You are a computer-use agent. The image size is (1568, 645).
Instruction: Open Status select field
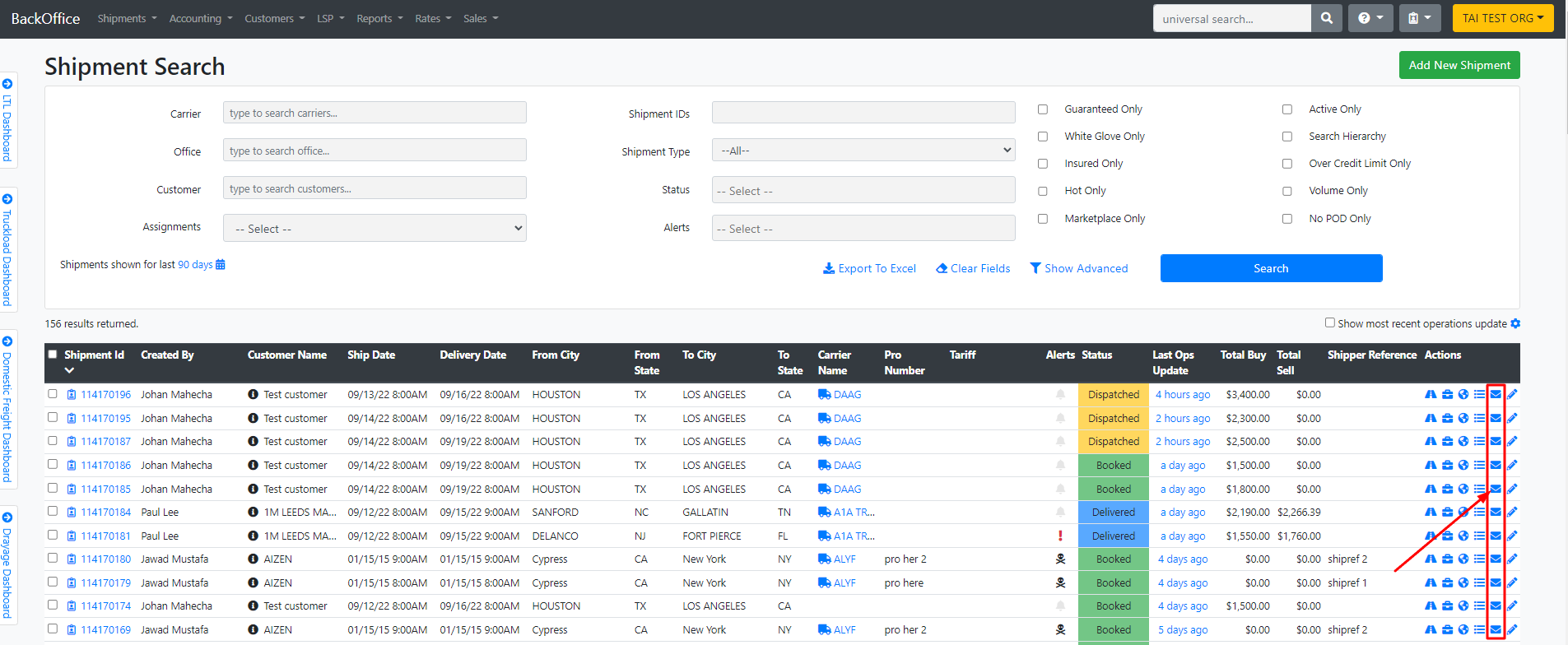[x=863, y=190]
